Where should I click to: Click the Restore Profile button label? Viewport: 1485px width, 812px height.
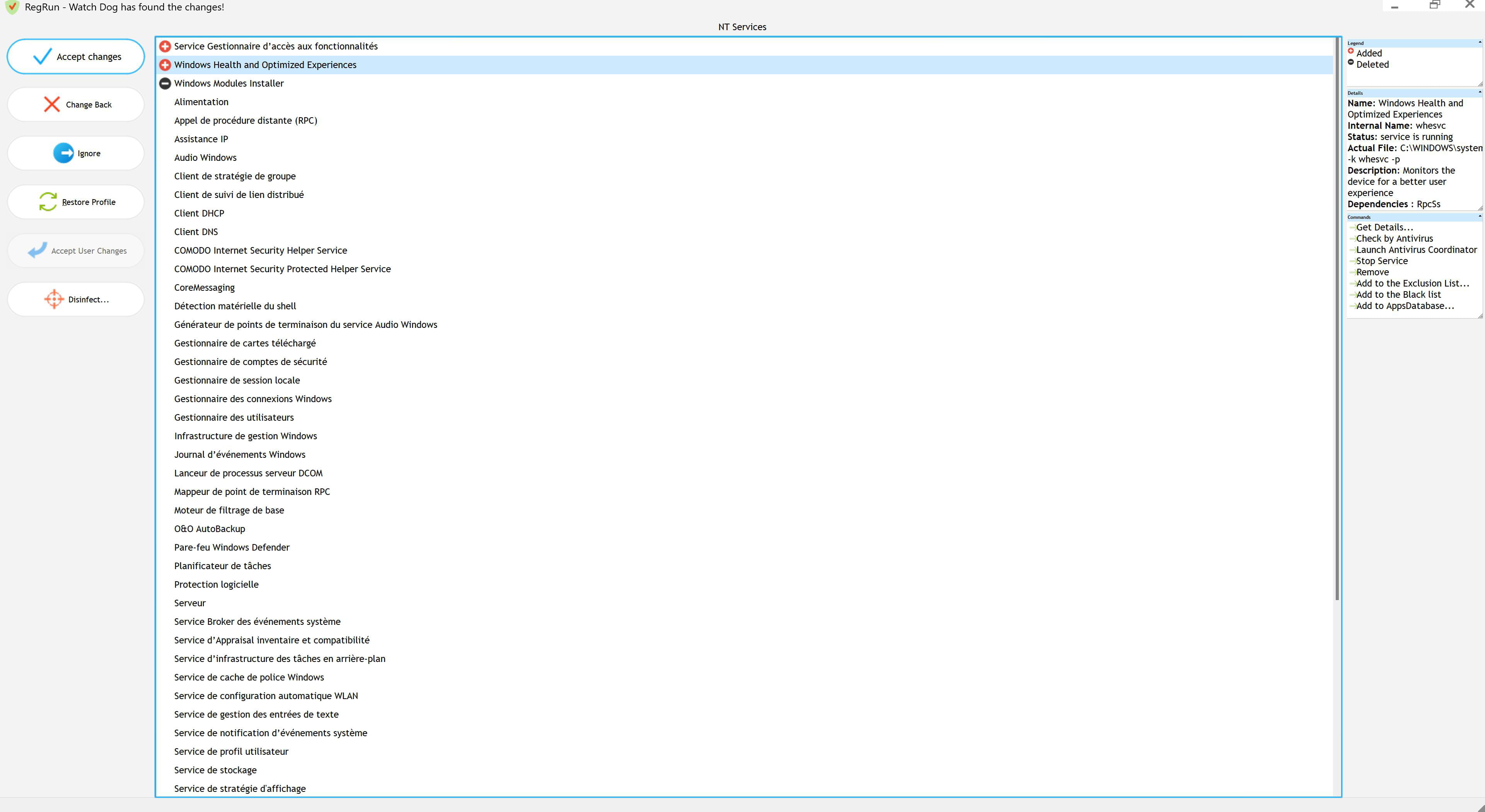89,202
